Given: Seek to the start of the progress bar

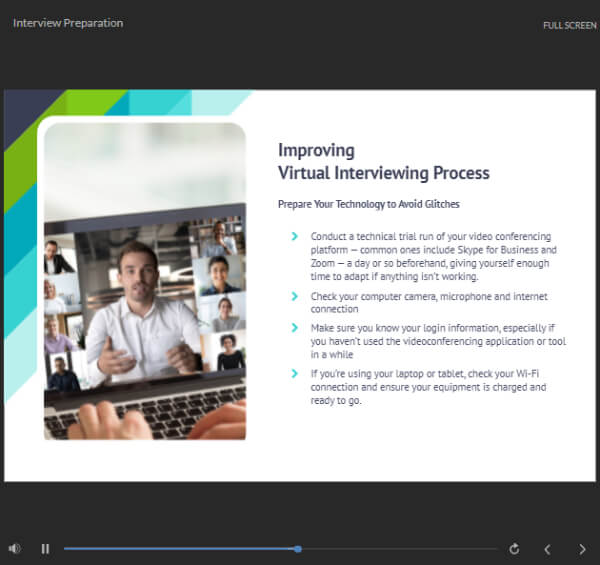Looking at the screenshot, I should click(65, 549).
